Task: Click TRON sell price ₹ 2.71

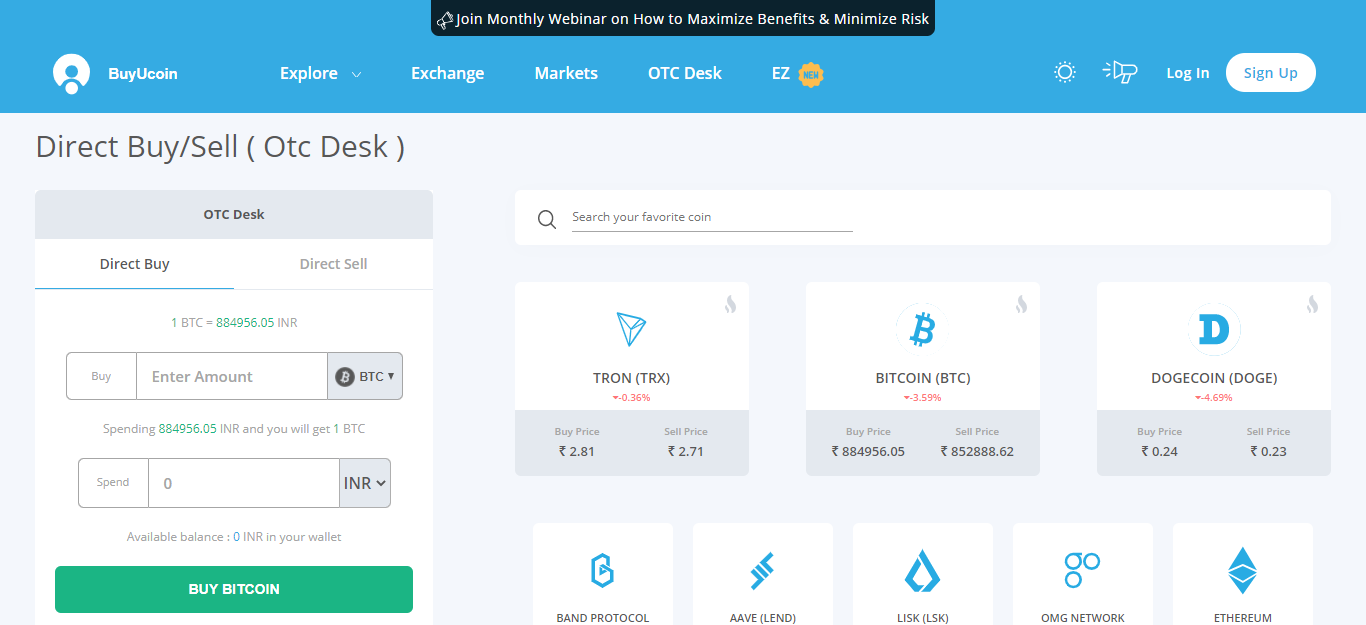Action: coord(686,451)
